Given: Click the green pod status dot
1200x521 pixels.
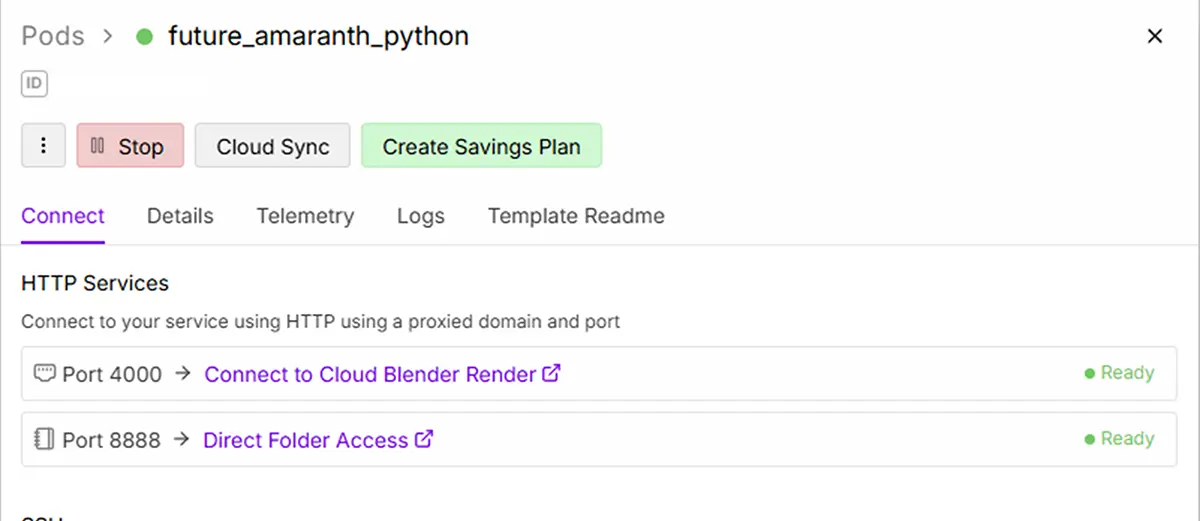Looking at the screenshot, I should click(x=144, y=37).
